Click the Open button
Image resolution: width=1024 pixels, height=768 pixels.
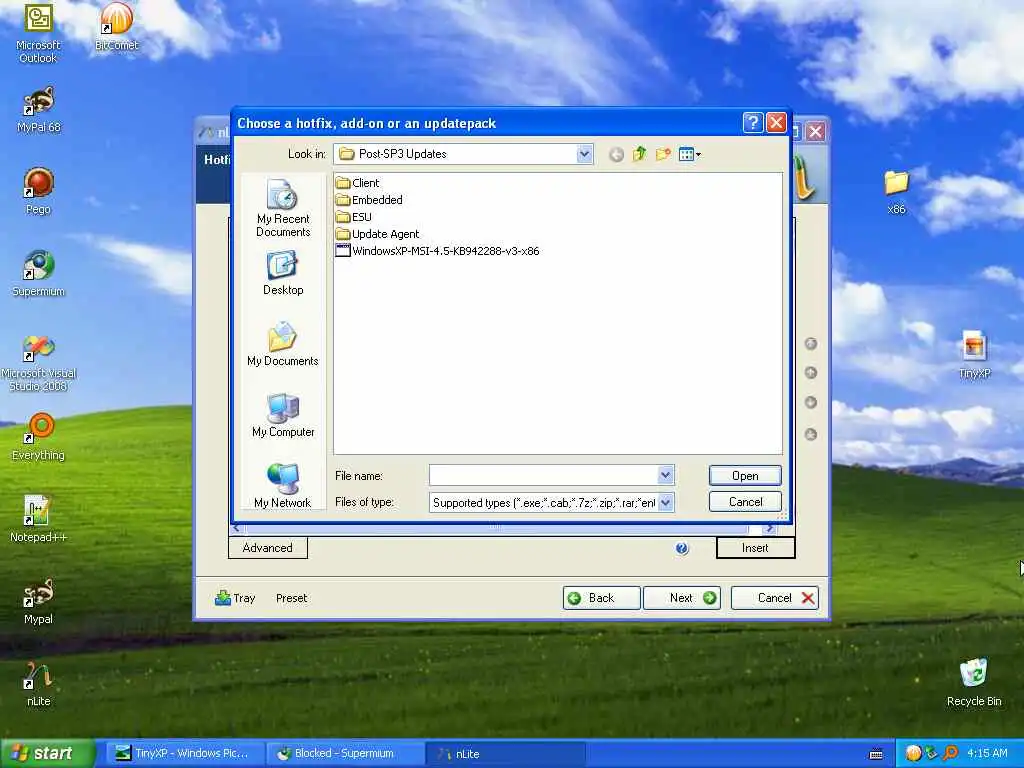[745, 475]
